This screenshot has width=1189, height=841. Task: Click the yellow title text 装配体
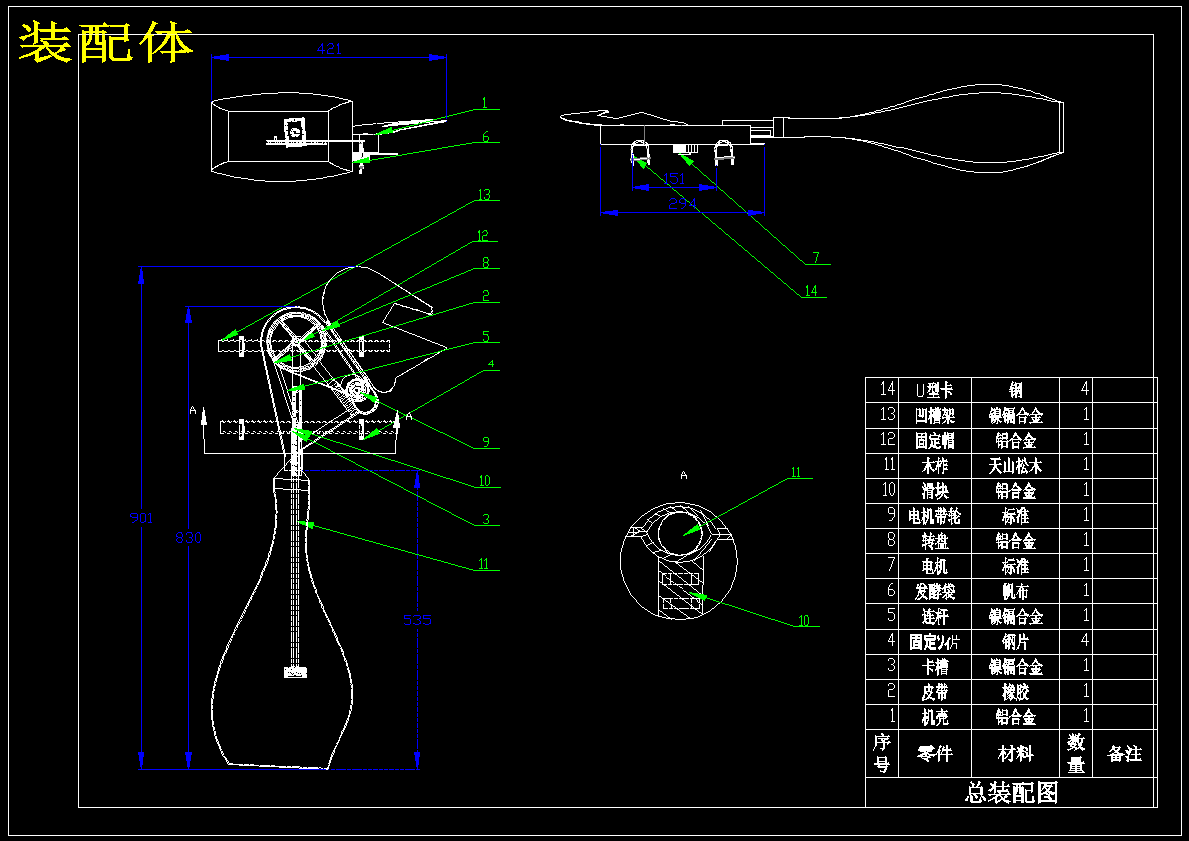[106, 43]
